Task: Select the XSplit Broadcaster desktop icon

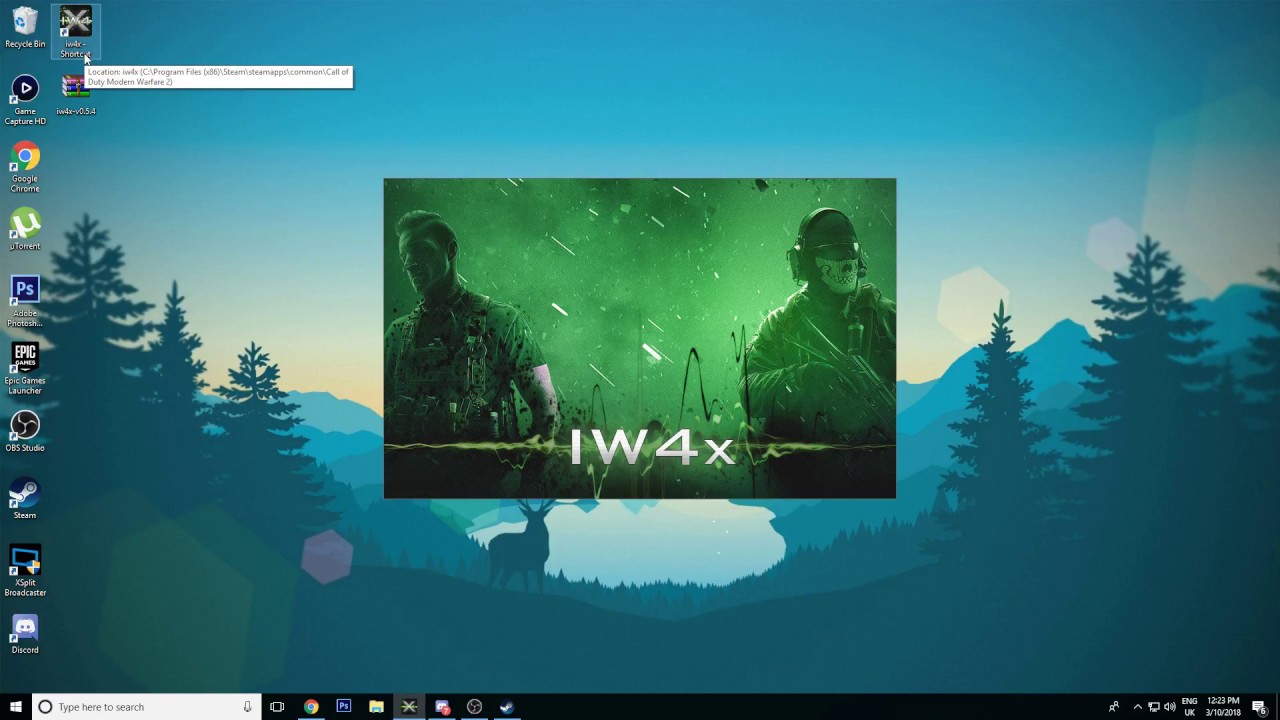Action: coord(25,570)
